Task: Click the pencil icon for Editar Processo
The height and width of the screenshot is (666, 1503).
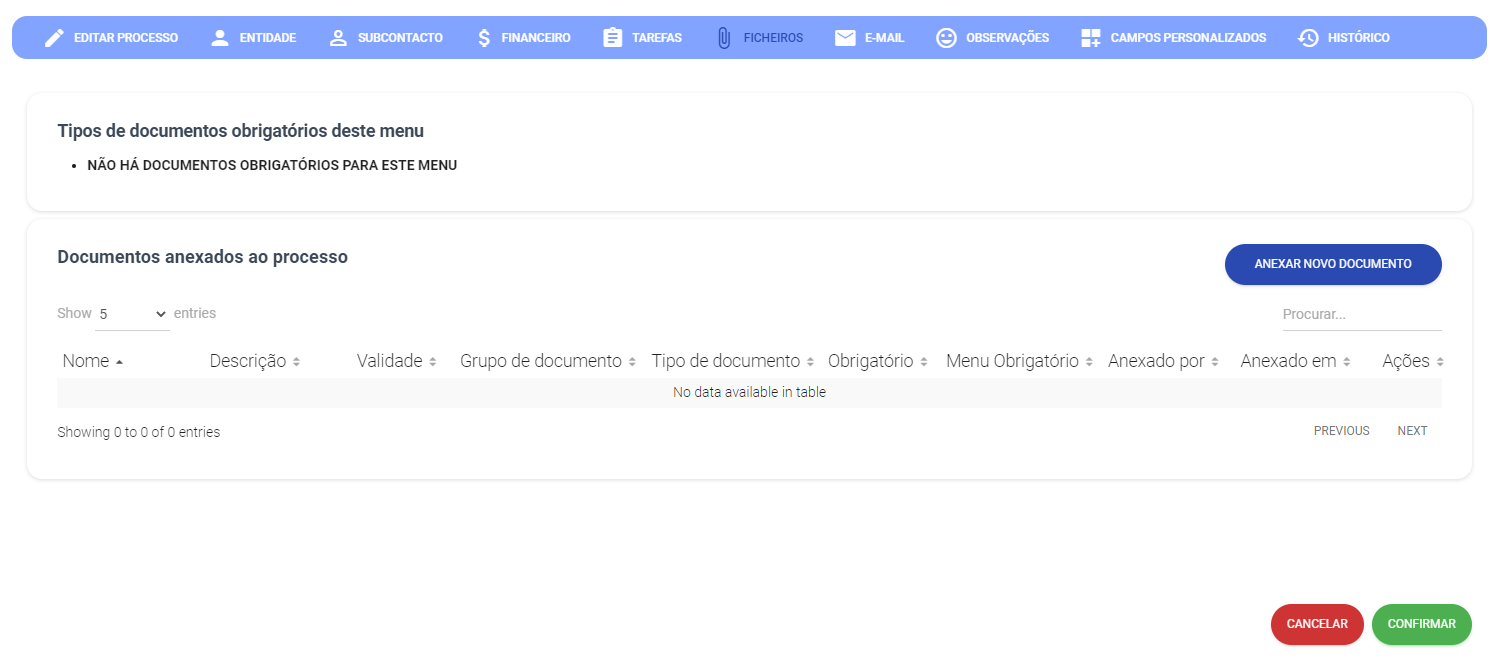Action: coord(55,38)
